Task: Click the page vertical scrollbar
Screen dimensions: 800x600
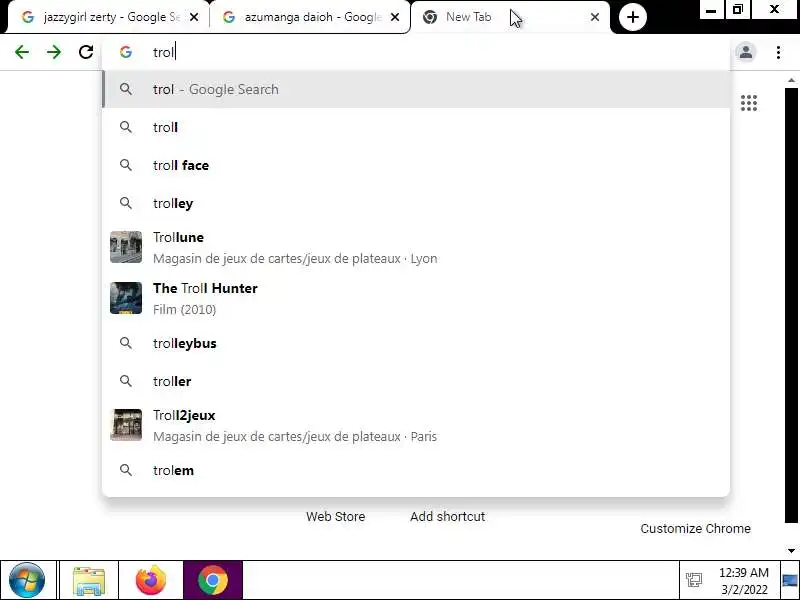Action: tap(791, 305)
